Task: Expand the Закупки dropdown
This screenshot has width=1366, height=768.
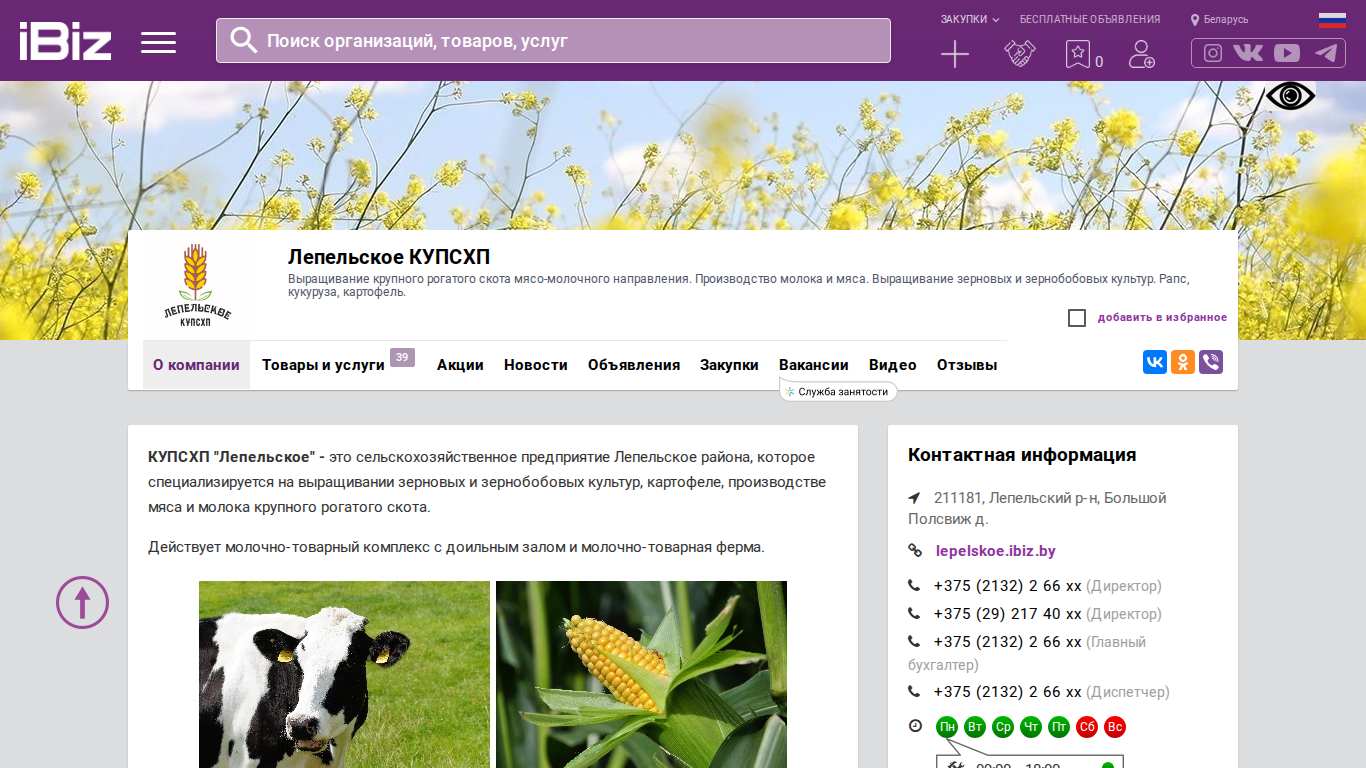Action: click(x=970, y=19)
